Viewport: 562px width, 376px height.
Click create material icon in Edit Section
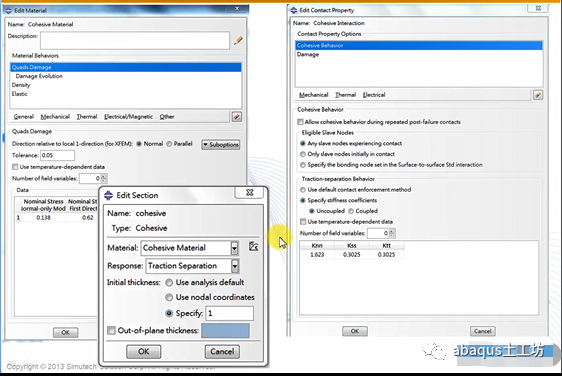click(x=253, y=246)
